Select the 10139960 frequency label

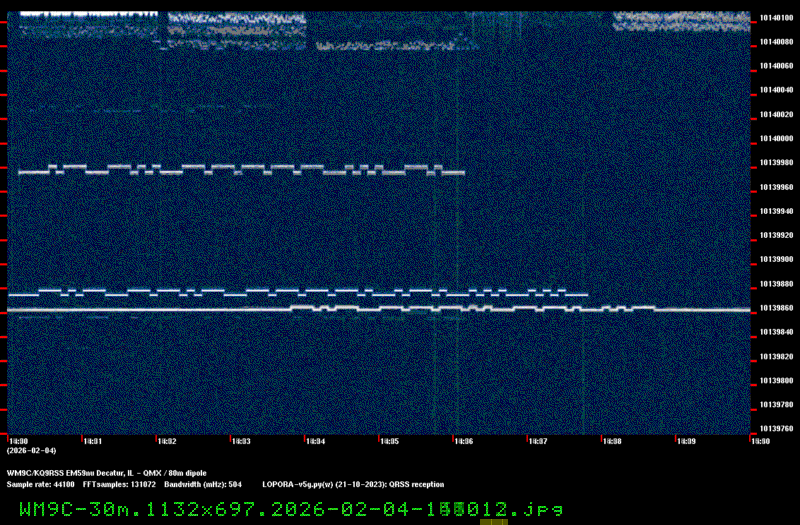776,187
